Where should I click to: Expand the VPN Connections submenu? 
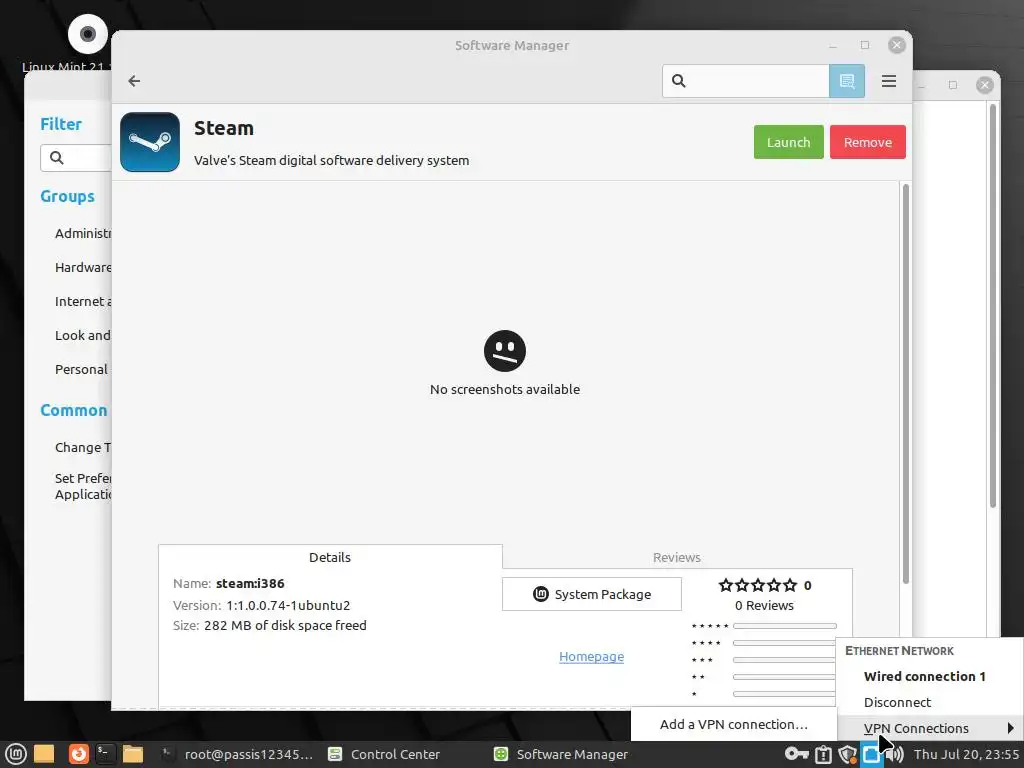[x=930, y=728]
